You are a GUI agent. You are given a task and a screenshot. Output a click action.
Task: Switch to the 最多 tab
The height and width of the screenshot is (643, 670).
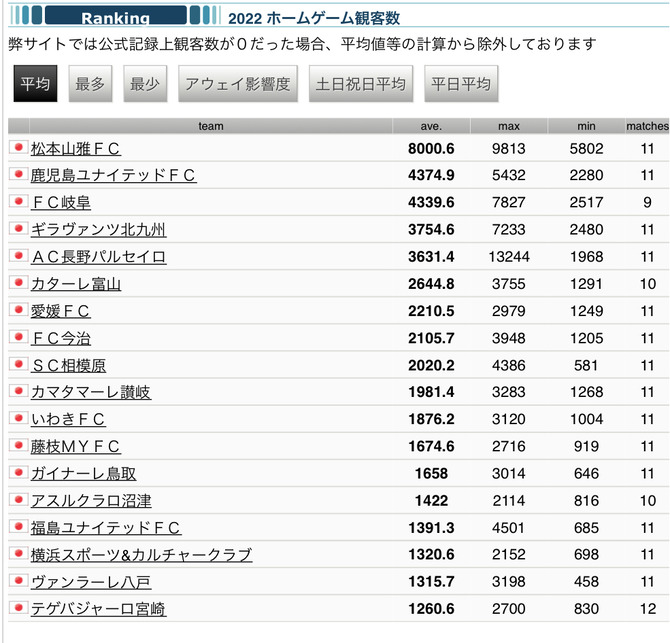pos(90,83)
